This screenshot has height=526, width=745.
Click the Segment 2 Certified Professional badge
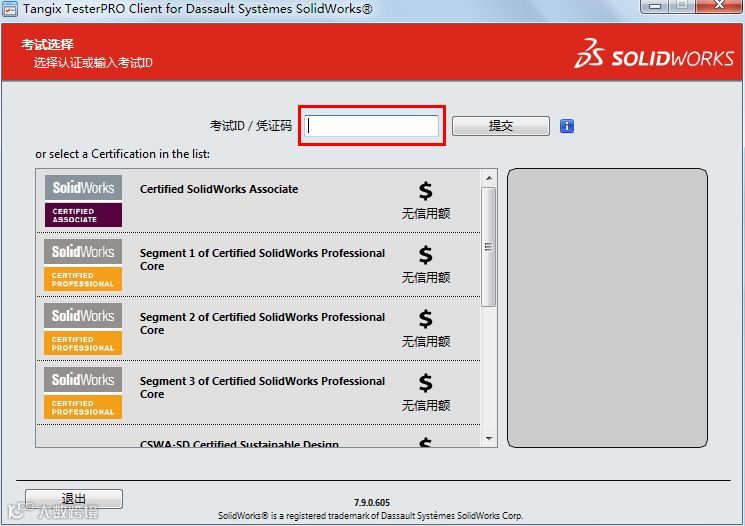click(x=83, y=329)
